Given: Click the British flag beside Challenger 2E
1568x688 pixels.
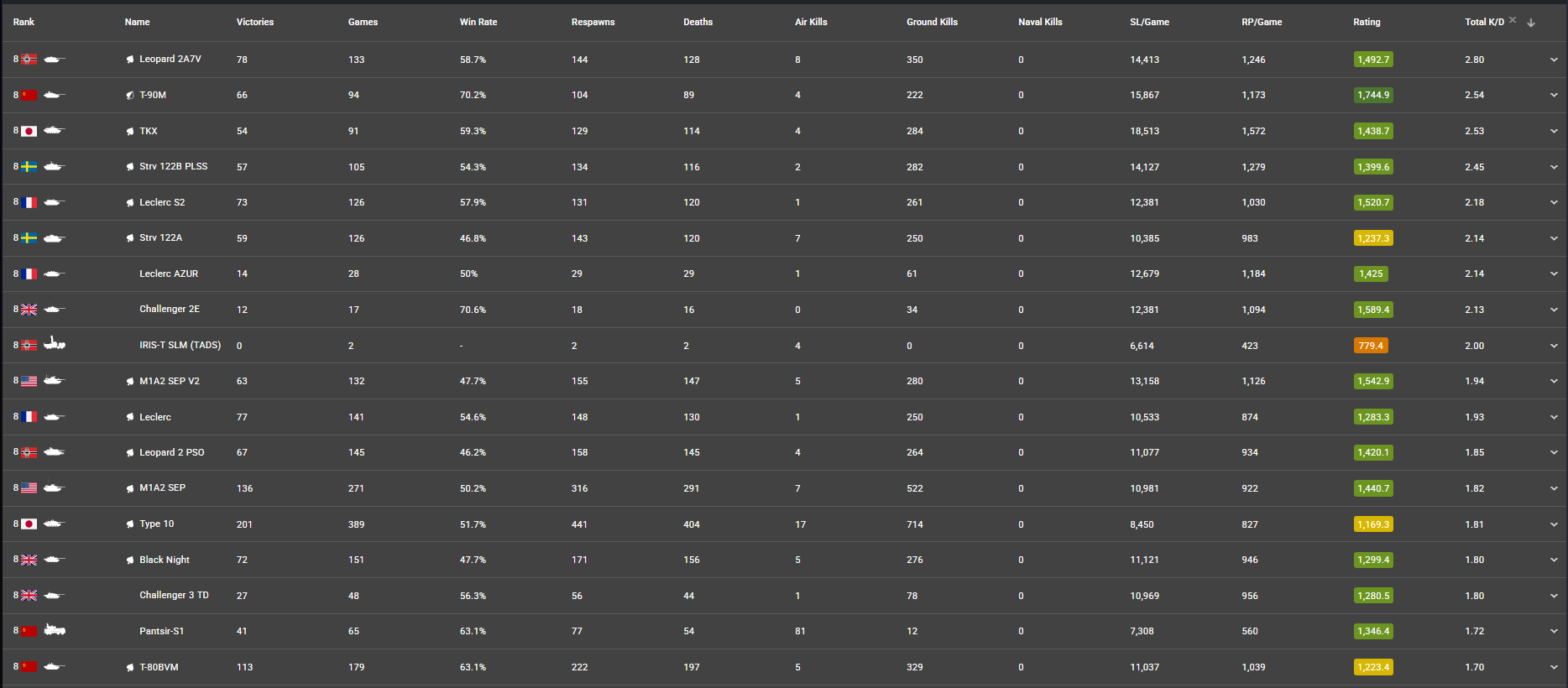Looking at the screenshot, I should (x=29, y=310).
